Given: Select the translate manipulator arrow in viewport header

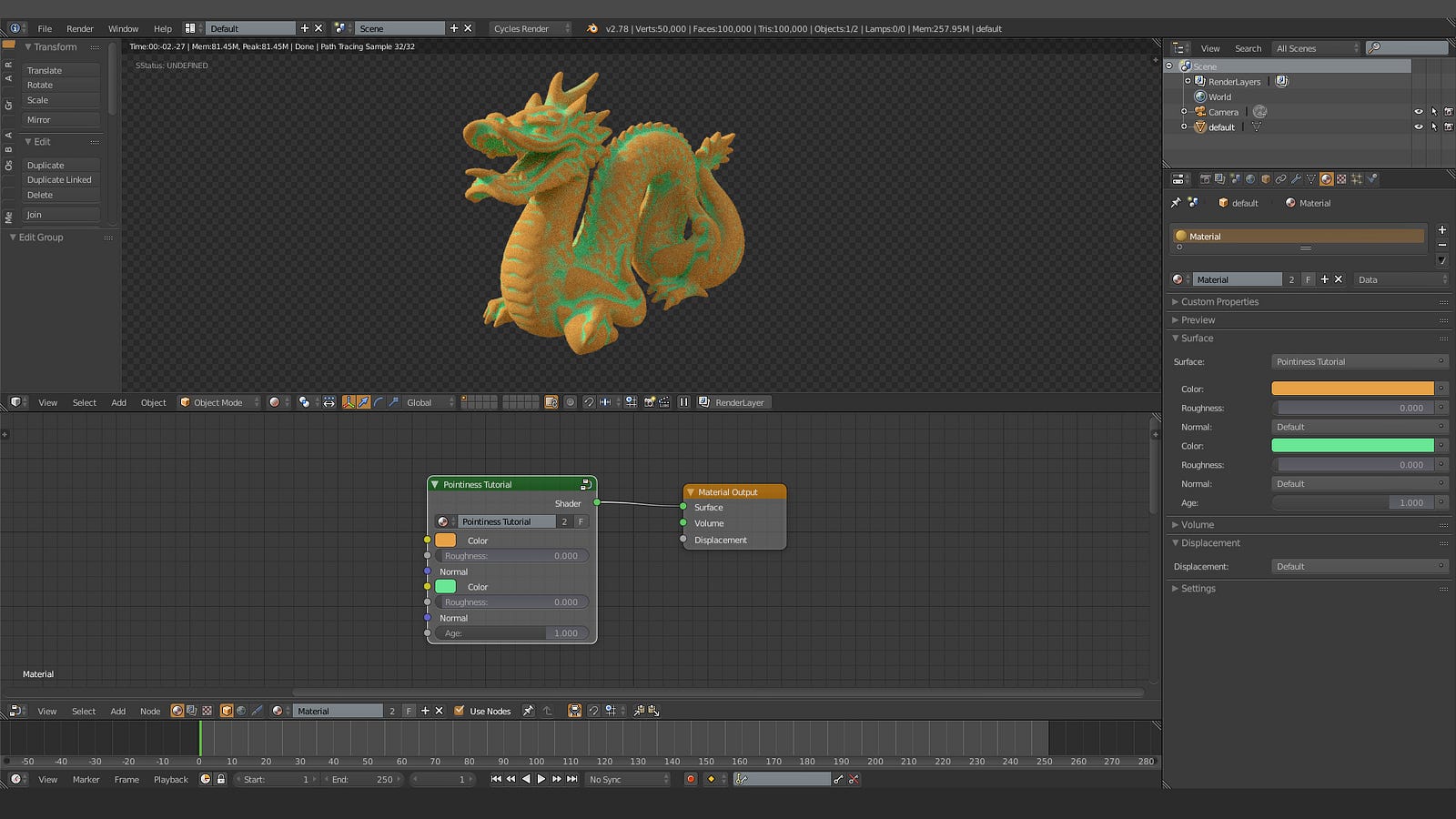Looking at the screenshot, I should click(363, 402).
